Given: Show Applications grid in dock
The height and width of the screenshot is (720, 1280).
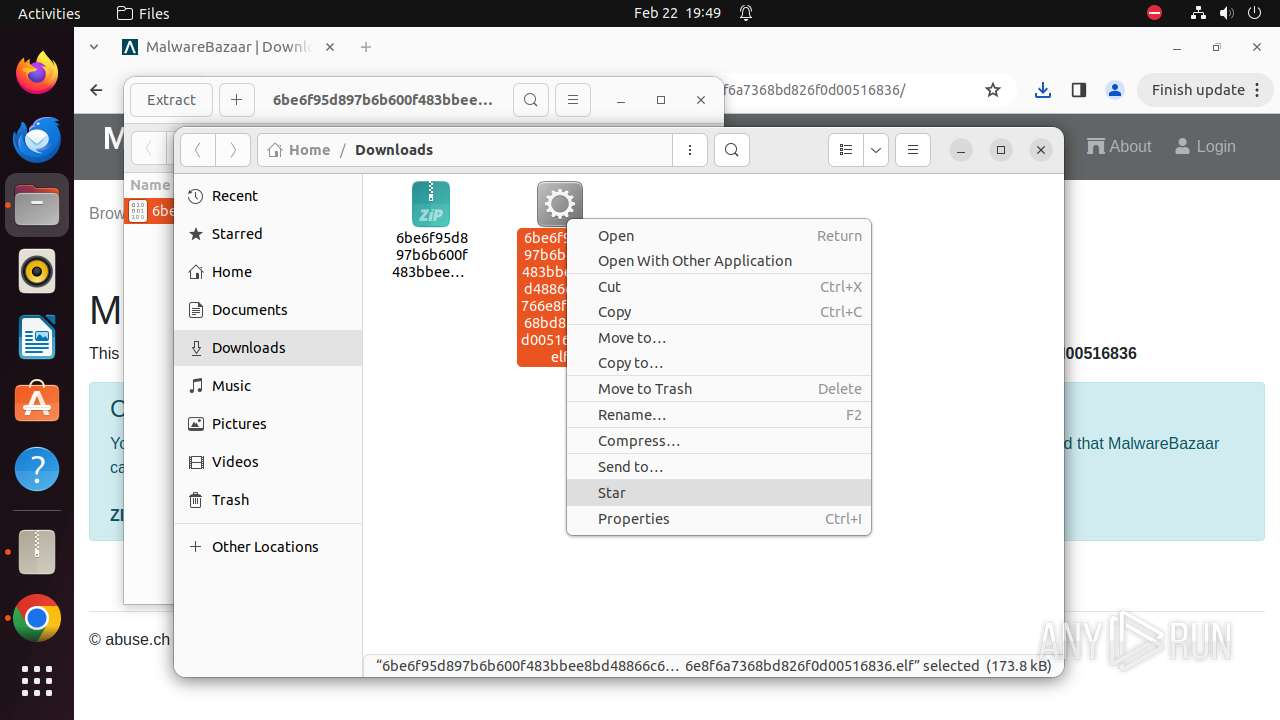Looking at the screenshot, I should pyautogui.click(x=37, y=681).
